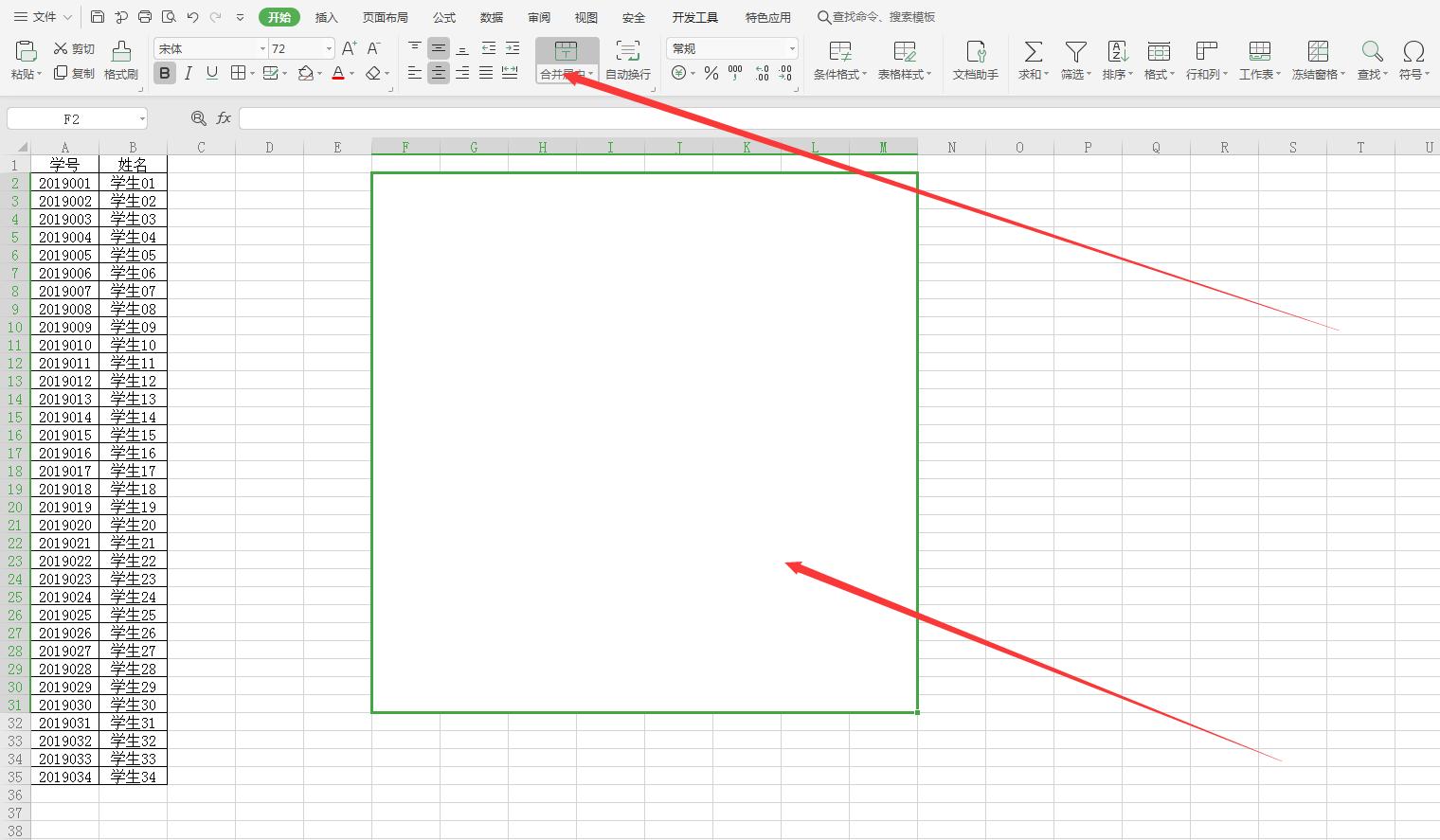This screenshot has height=840, width=1440.
Task: Switch to the 页面布局 (Page Layout) tab
Action: [x=386, y=17]
